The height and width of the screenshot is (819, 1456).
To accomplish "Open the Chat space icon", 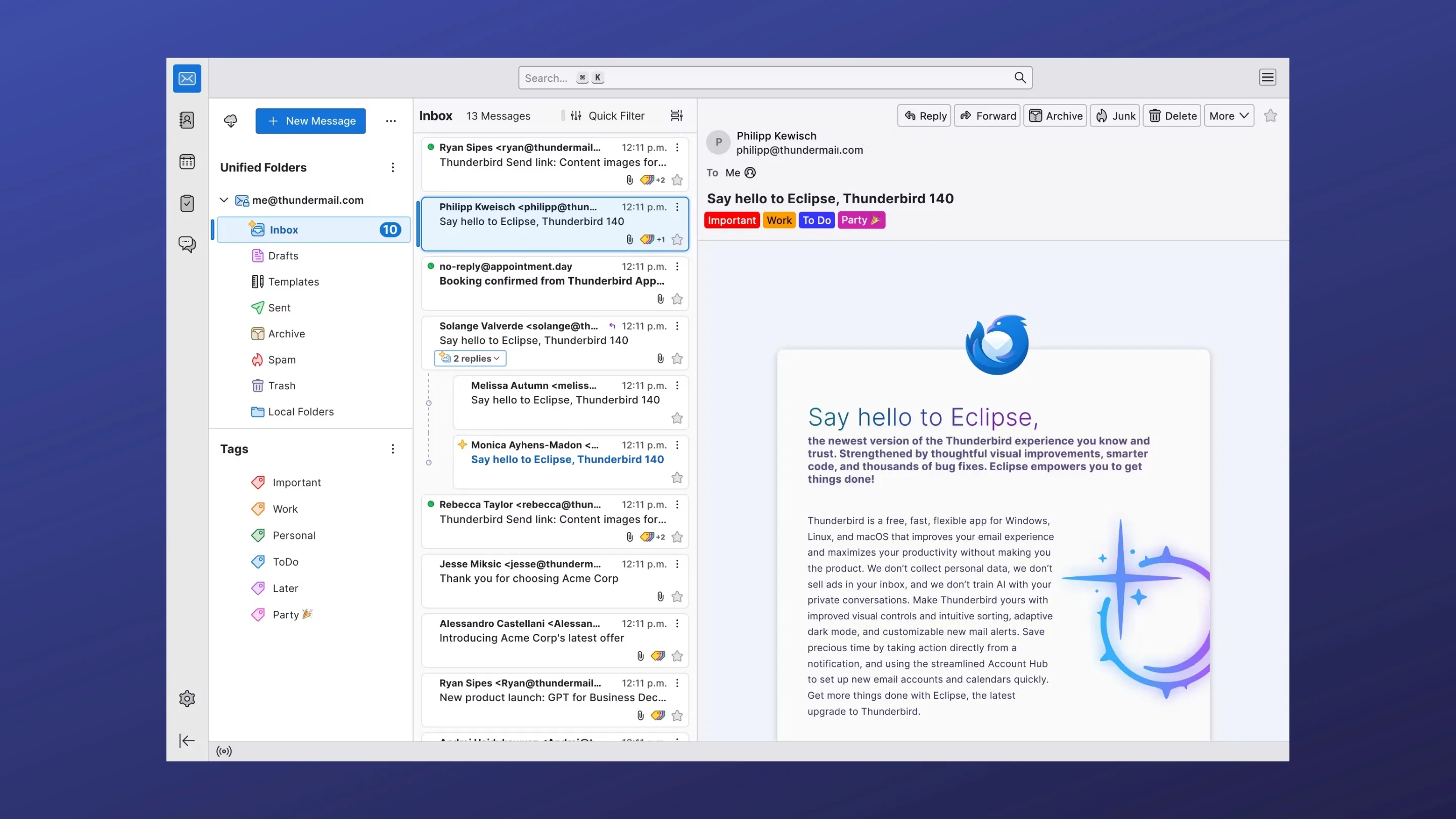I will pyautogui.click(x=187, y=244).
